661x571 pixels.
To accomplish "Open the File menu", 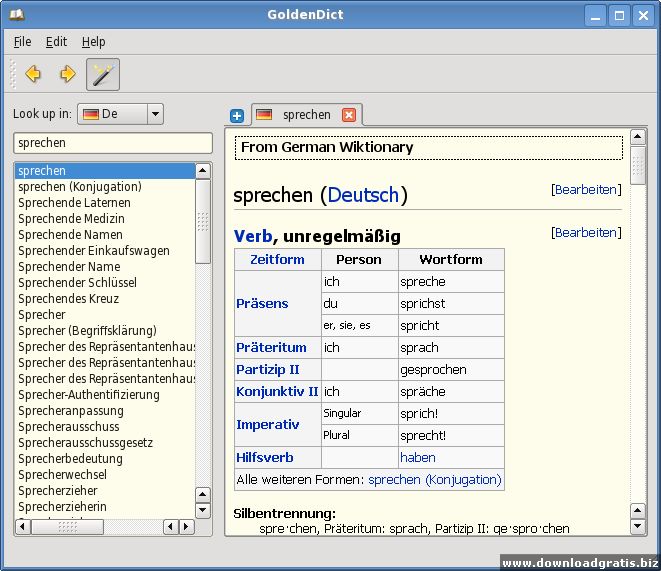I will point(22,42).
